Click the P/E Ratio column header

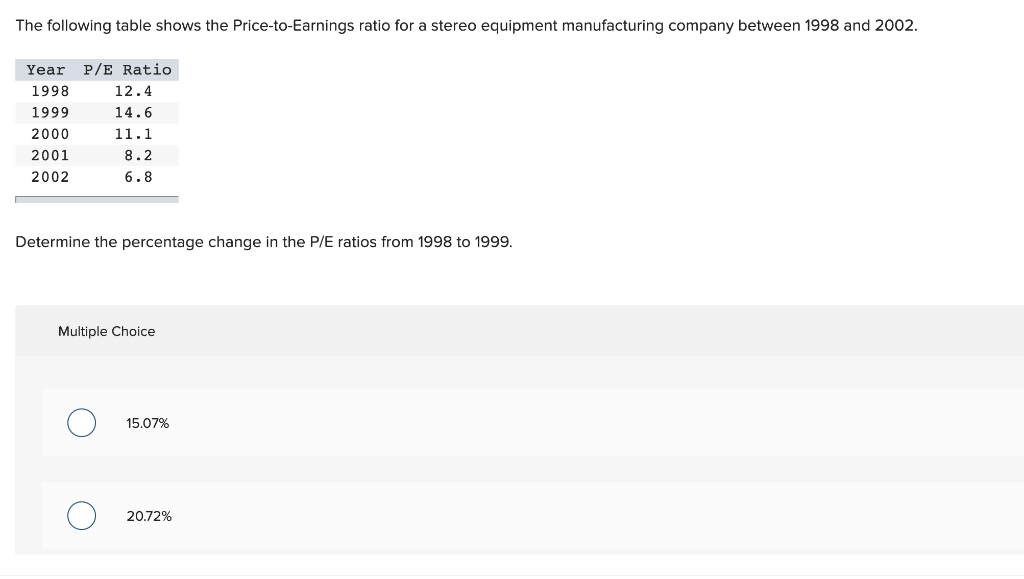pos(127,70)
